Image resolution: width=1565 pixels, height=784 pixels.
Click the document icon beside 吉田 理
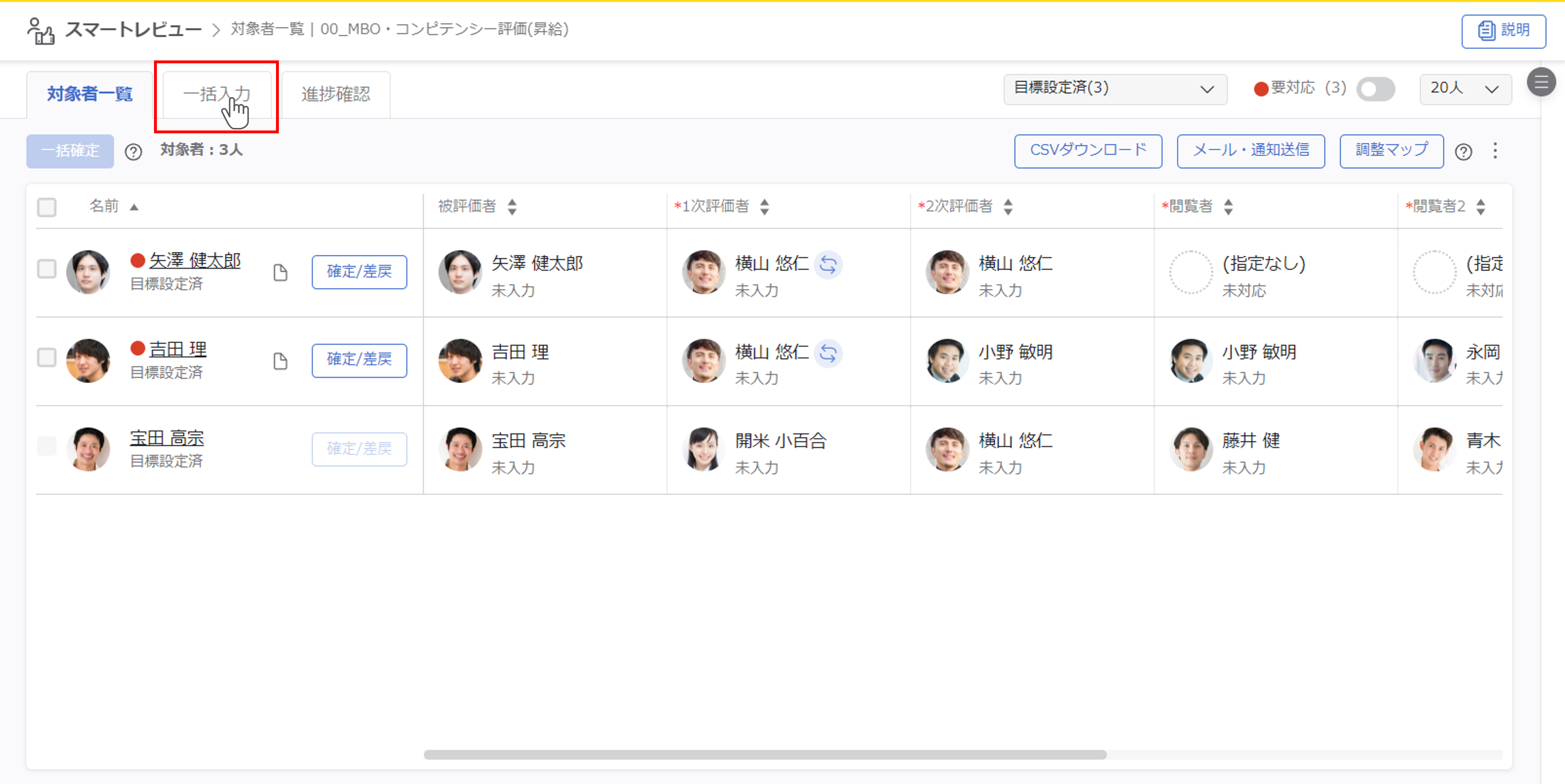[280, 361]
